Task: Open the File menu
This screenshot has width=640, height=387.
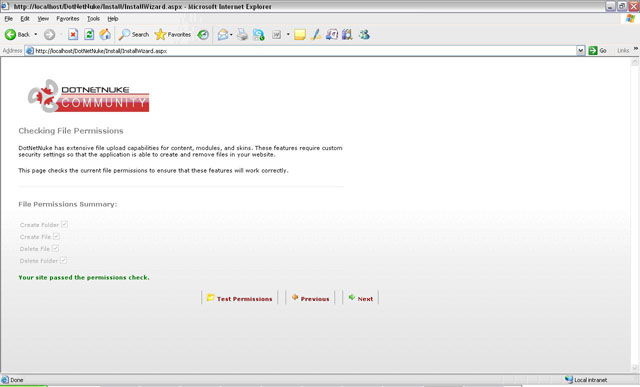Action: 9,19
